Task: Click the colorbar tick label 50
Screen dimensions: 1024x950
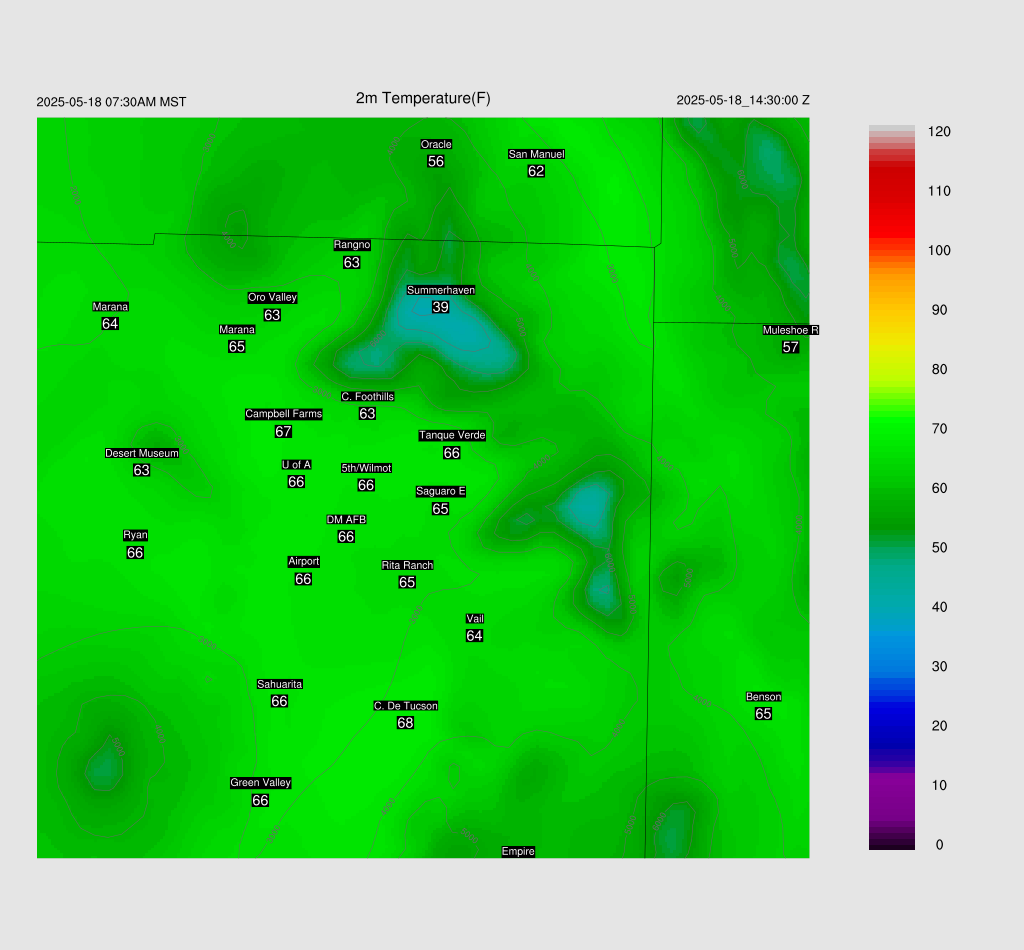Action: point(939,548)
